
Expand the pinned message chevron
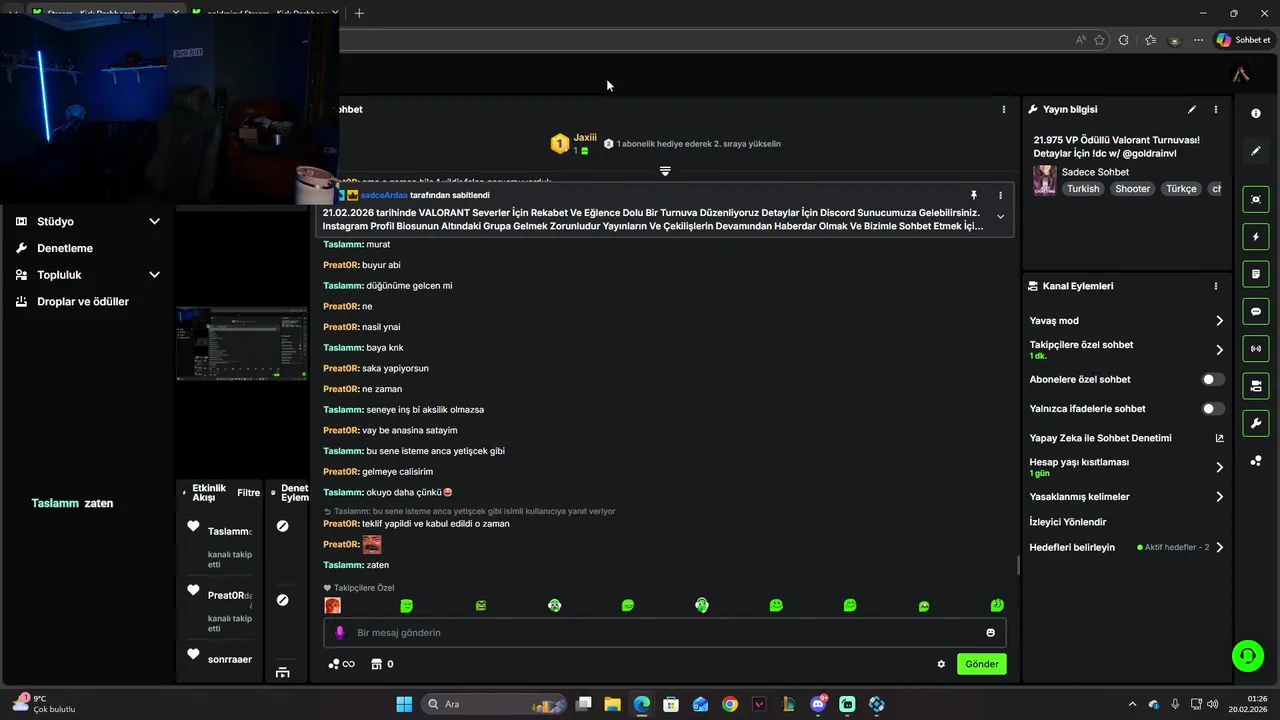click(x=1000, y=217)
